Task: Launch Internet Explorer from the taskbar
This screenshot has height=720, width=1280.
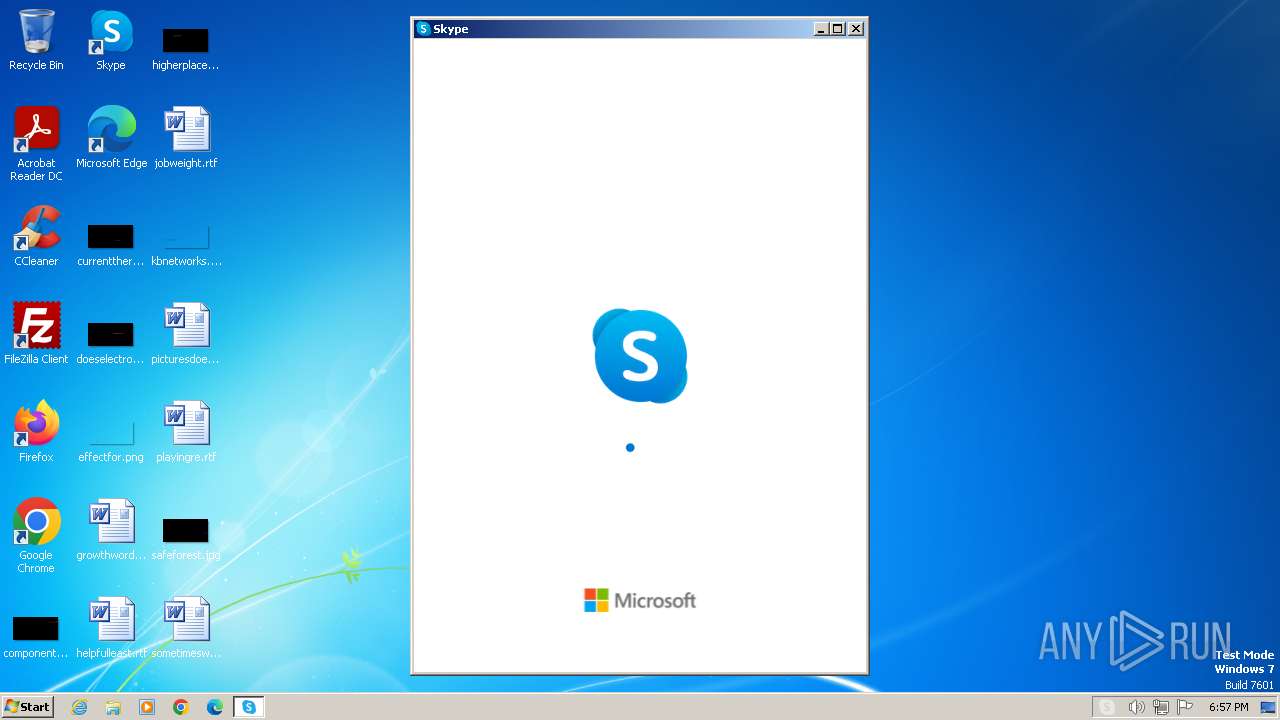Action: pos(79,707)
